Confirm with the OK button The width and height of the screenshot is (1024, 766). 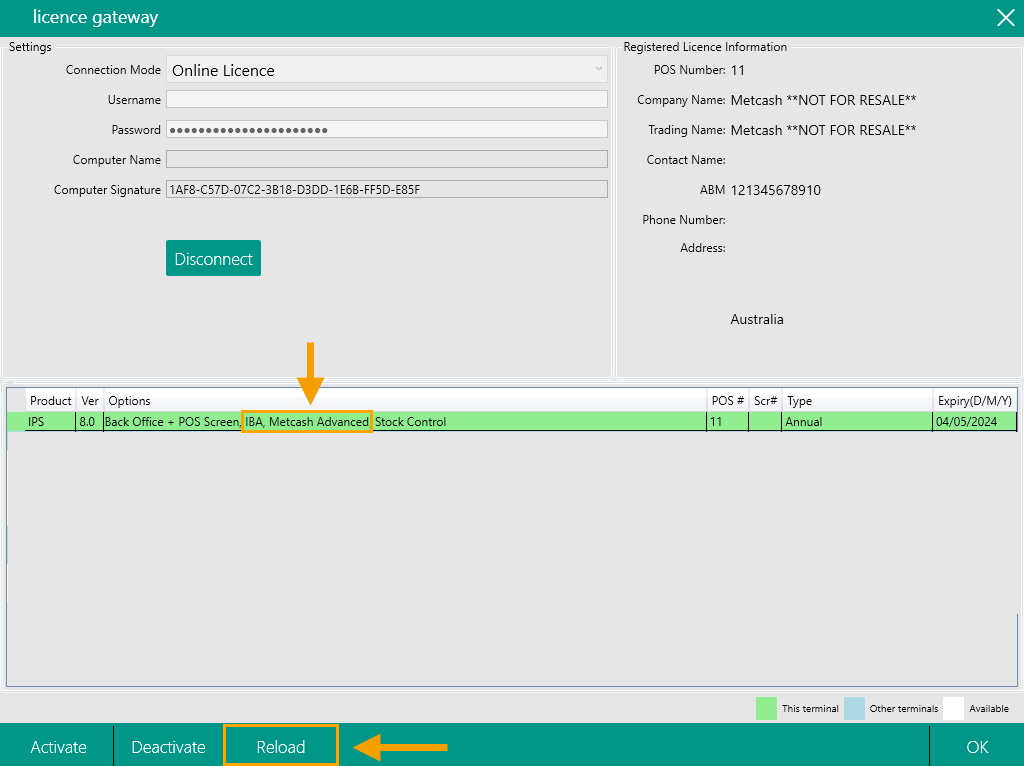[x=977, y=745]
